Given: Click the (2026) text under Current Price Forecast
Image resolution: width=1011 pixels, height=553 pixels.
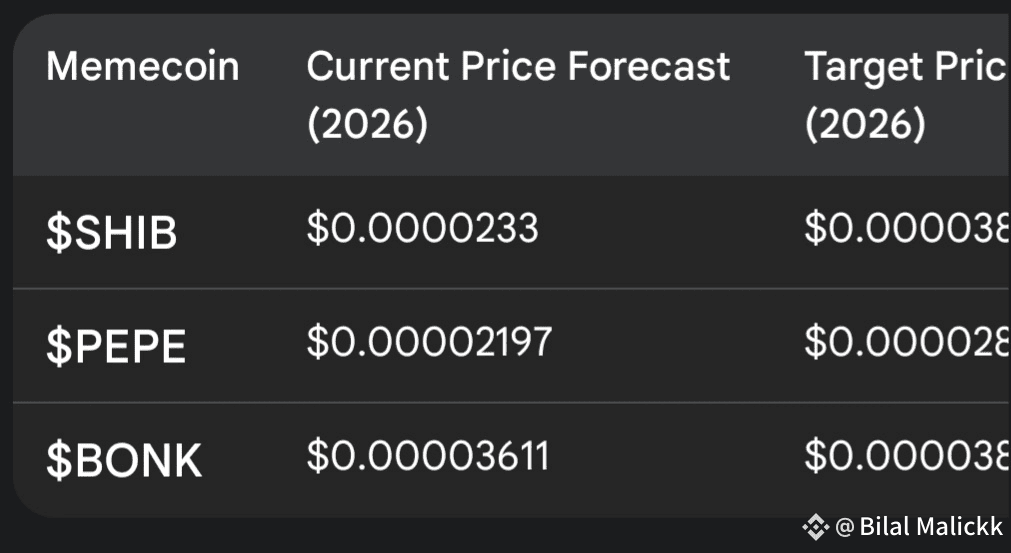Looking at the screenshot, I should point(368,124).
